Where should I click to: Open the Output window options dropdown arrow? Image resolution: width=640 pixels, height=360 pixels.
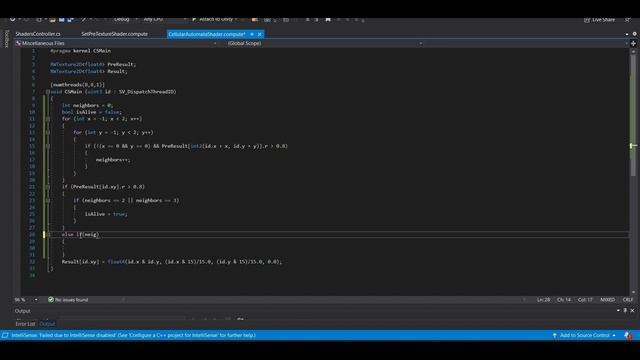click(618, 311)
